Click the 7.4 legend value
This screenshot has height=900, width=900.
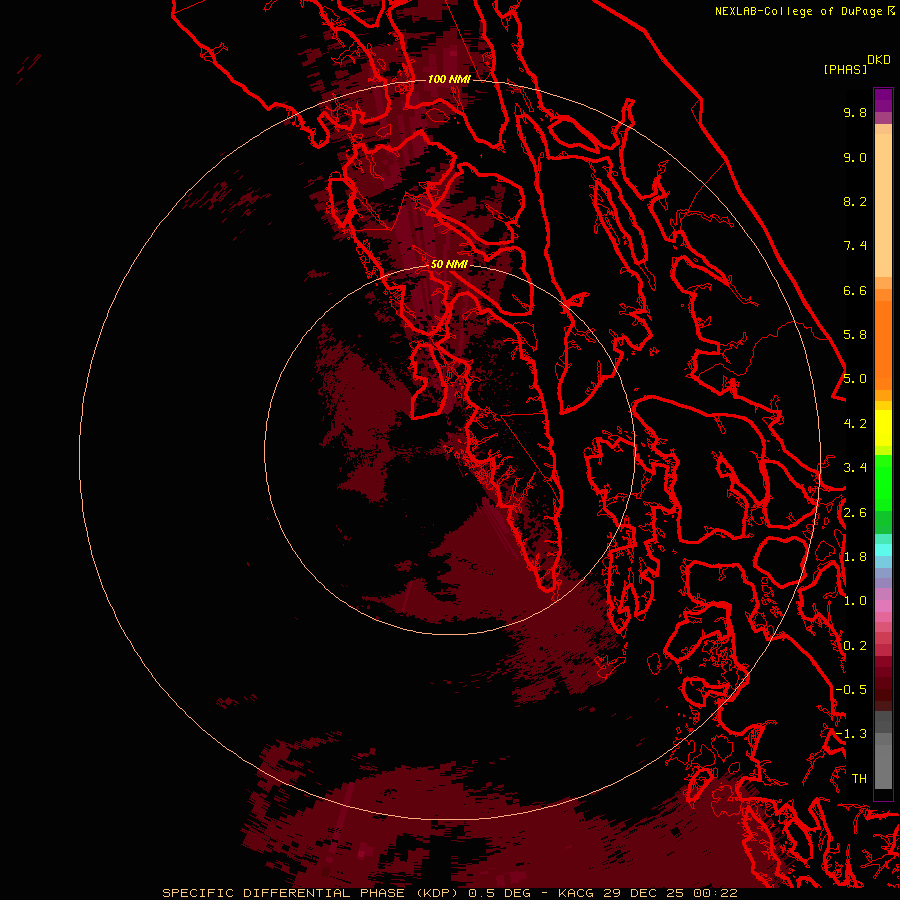pos(855,246)
